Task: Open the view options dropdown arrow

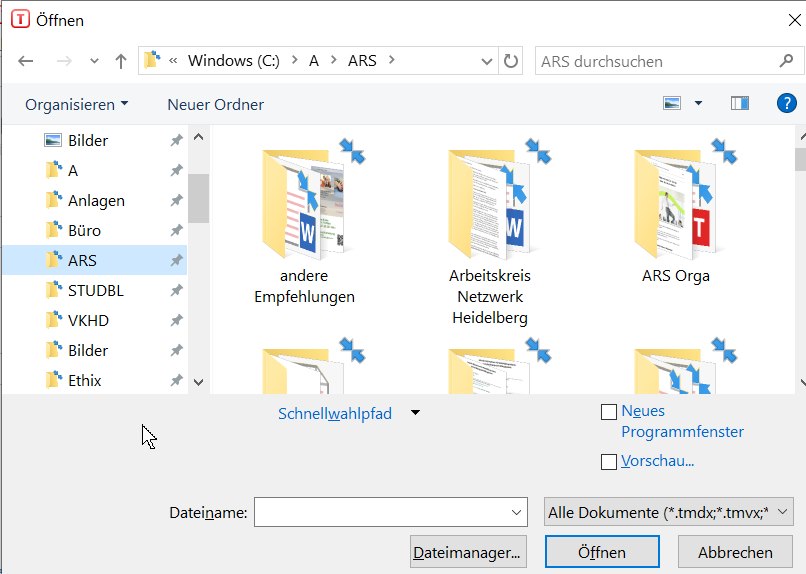Action: [x=698, y=103]
